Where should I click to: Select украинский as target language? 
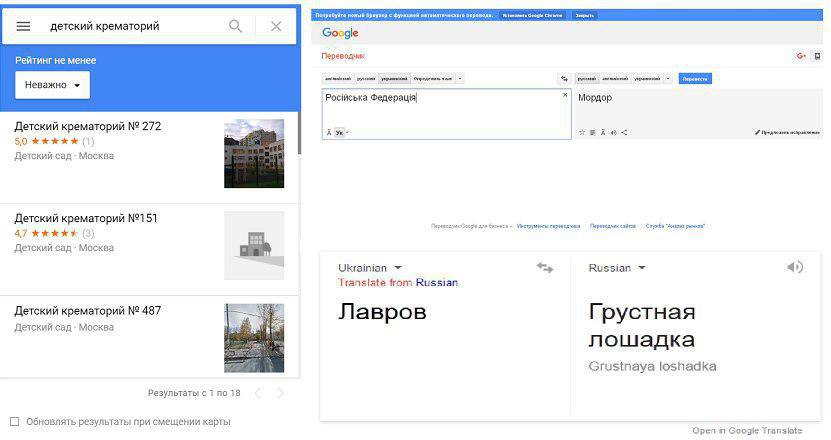tap(647, 79)
